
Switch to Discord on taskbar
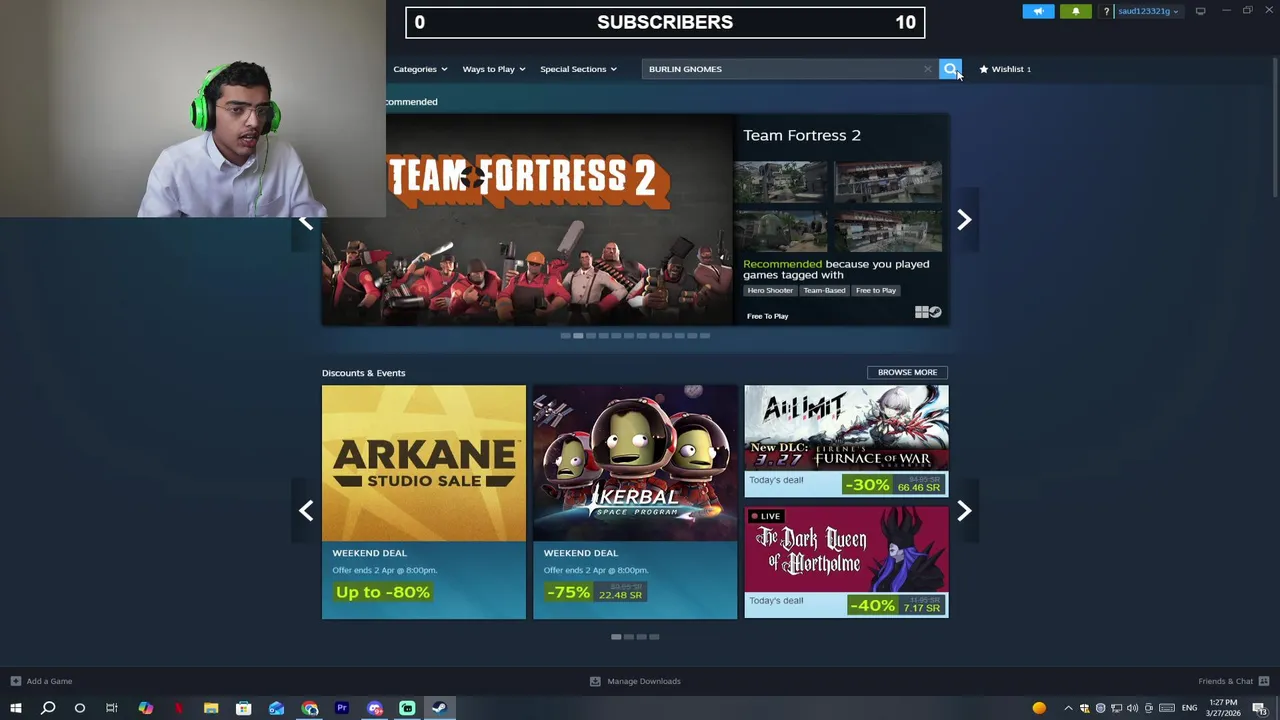[x=375, y=708]
